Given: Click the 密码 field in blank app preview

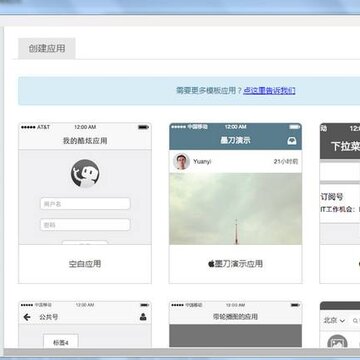Looking at the screenshot, I should click(85, 225).
